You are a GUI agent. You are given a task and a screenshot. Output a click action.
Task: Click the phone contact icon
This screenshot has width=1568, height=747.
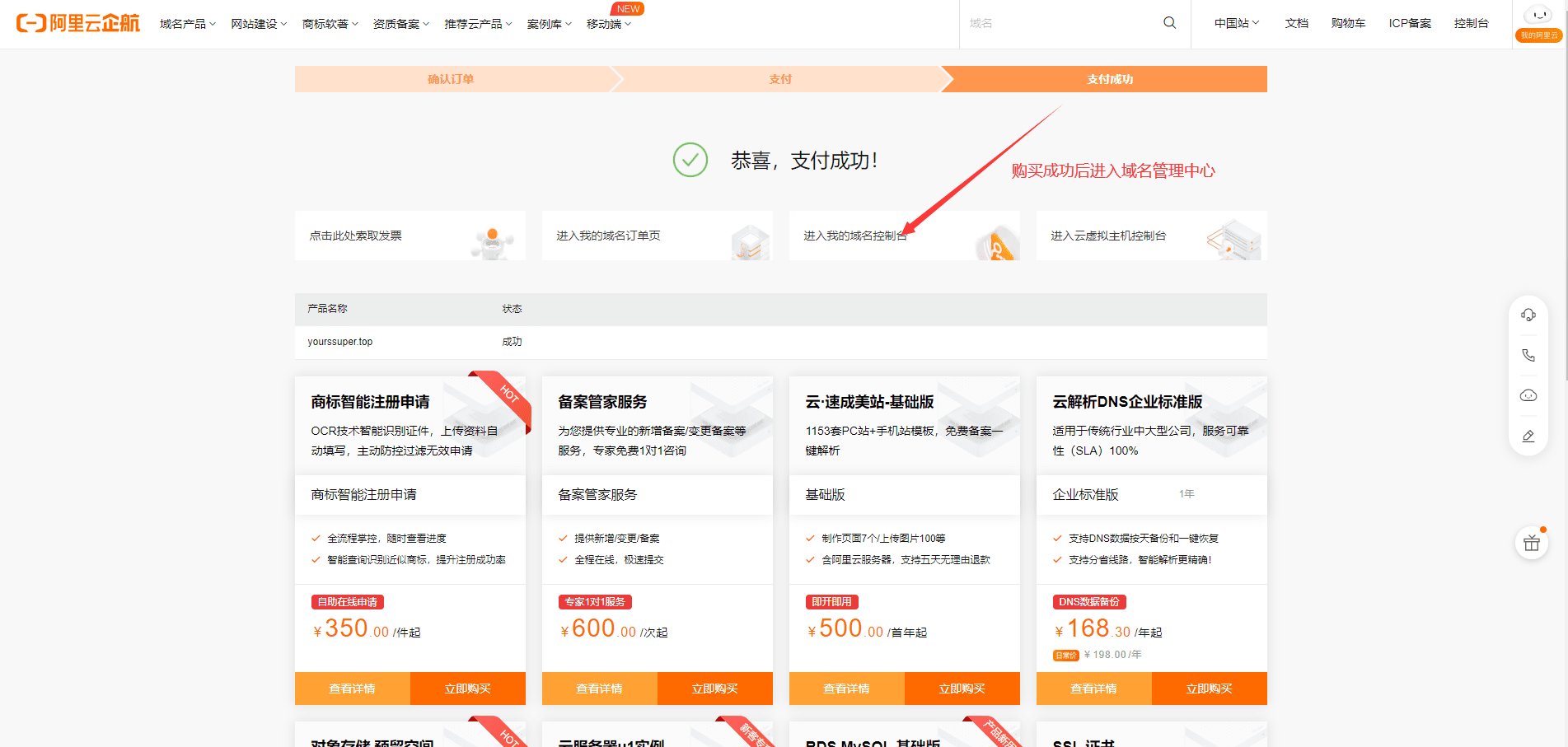click(x=1528, y=355)
